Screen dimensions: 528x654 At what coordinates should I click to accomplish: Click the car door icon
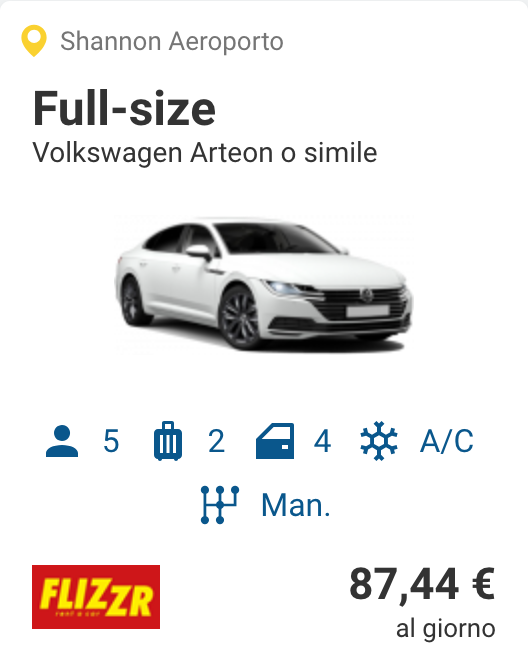275,441
